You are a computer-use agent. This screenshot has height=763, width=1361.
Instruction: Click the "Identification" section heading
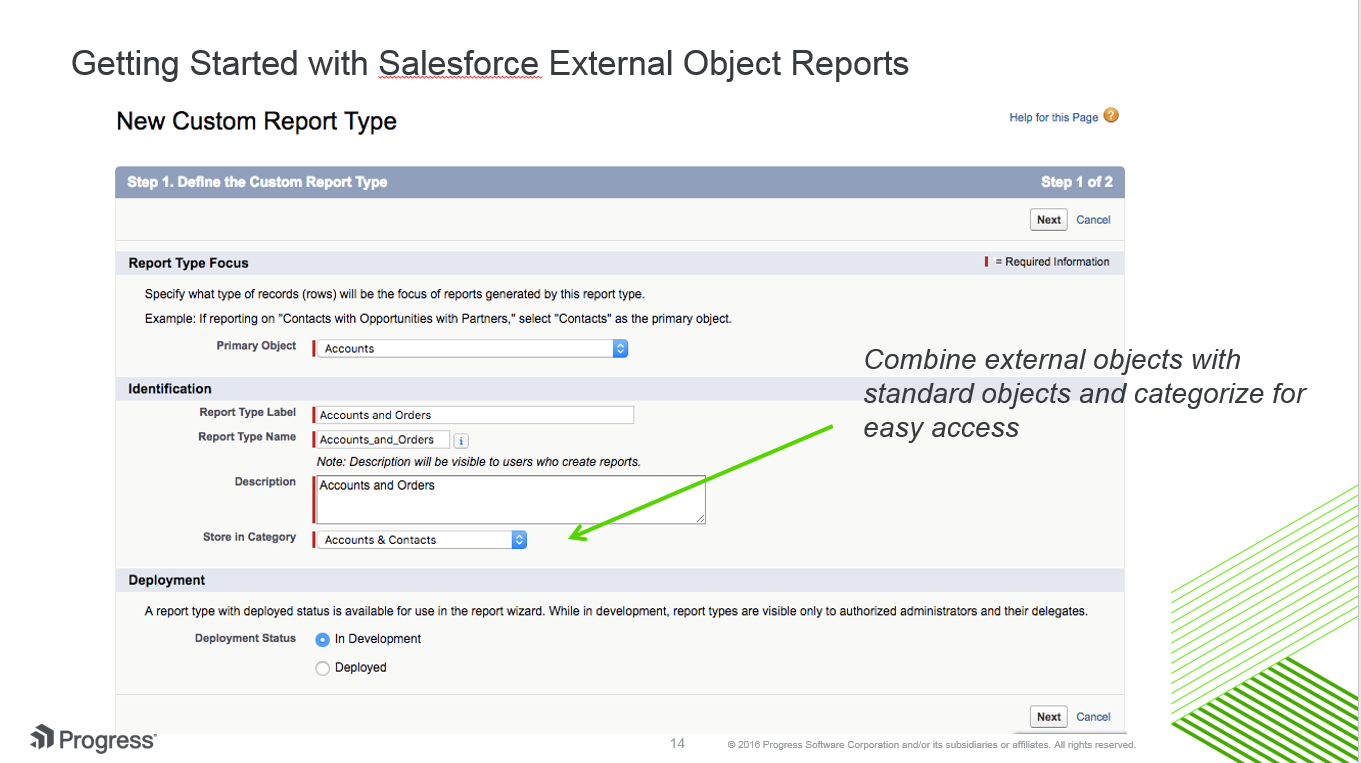[170, 389]
